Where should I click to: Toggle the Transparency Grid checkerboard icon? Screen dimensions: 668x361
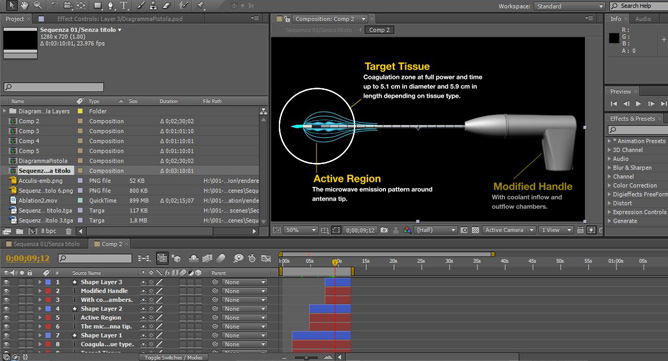click(475, 230)
